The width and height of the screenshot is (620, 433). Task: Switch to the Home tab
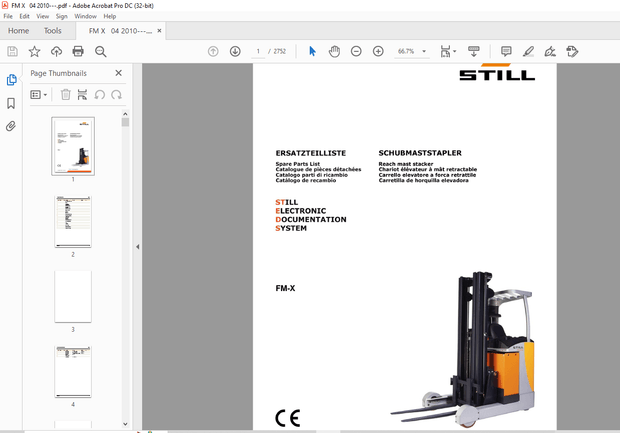18,31
